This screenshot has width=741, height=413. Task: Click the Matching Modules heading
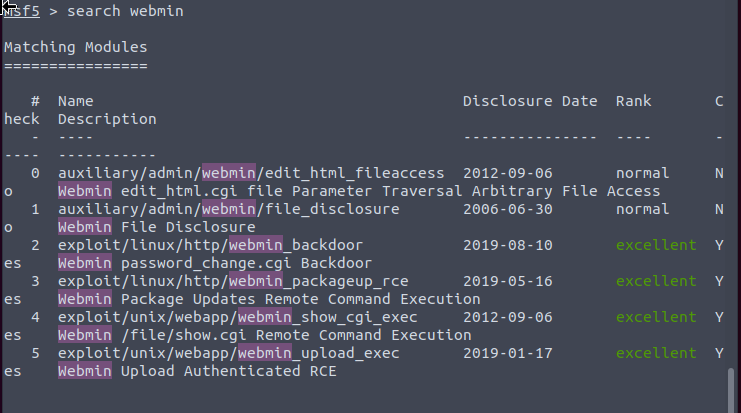(x=76, y=47)
